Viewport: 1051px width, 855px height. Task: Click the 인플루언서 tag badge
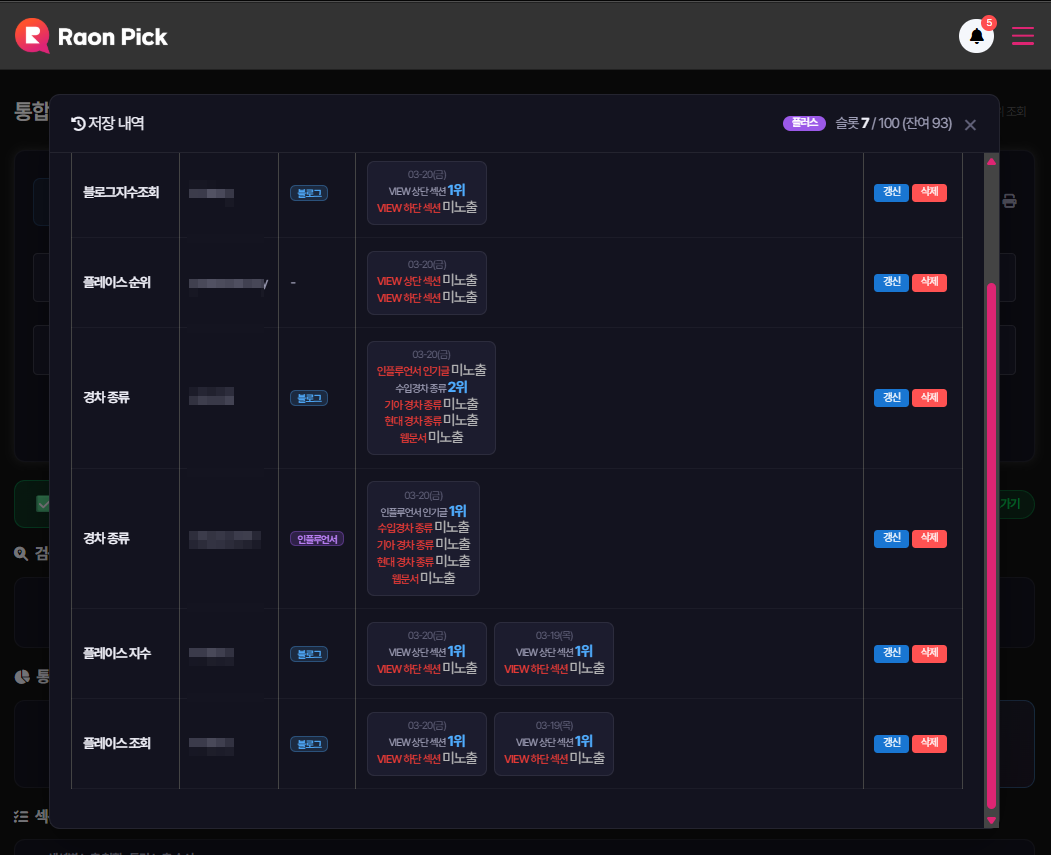click(318, 539)
